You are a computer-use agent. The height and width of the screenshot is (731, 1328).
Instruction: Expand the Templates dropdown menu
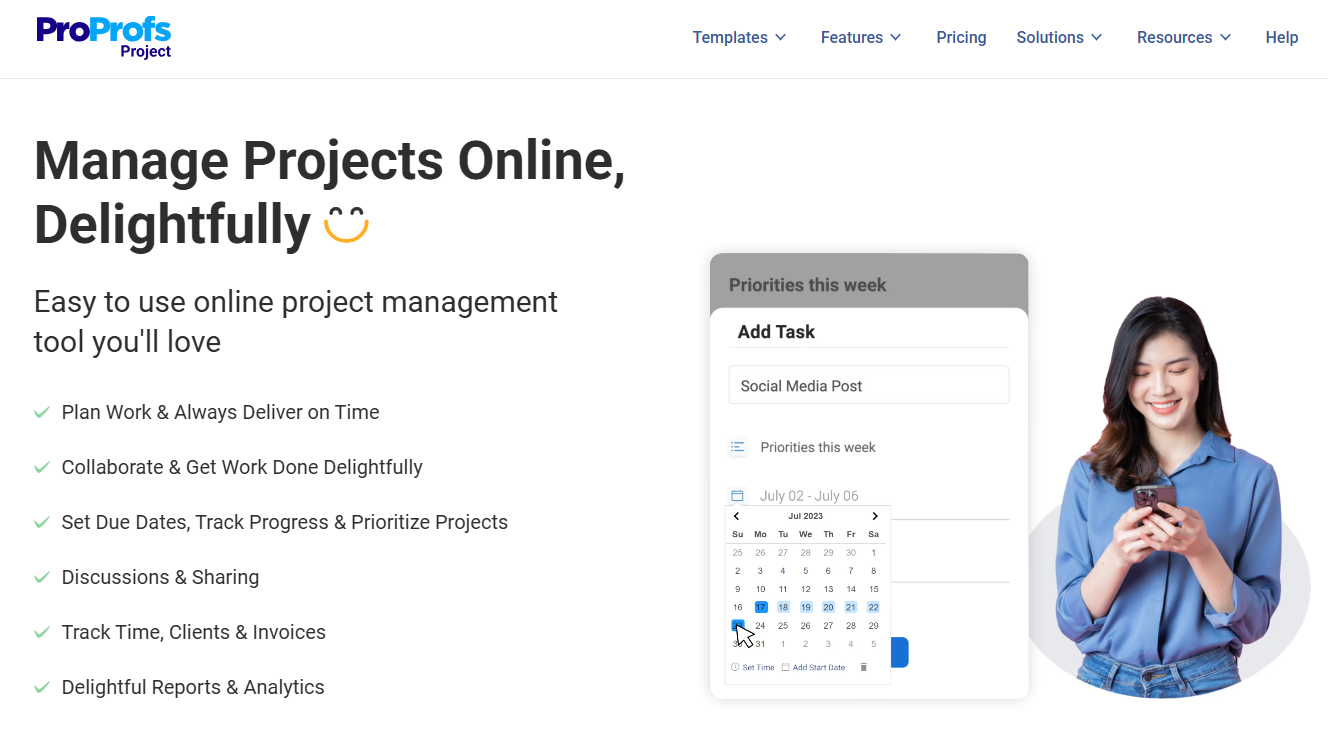[739, 37]
